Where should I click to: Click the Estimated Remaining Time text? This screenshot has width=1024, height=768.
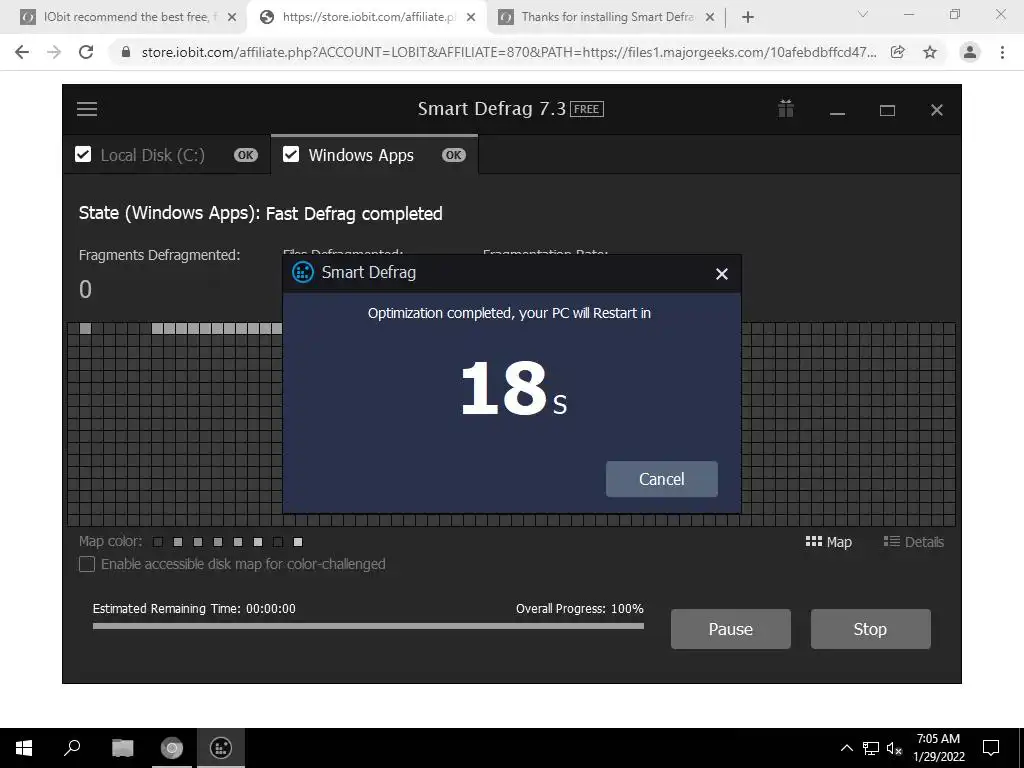point(194,609)
